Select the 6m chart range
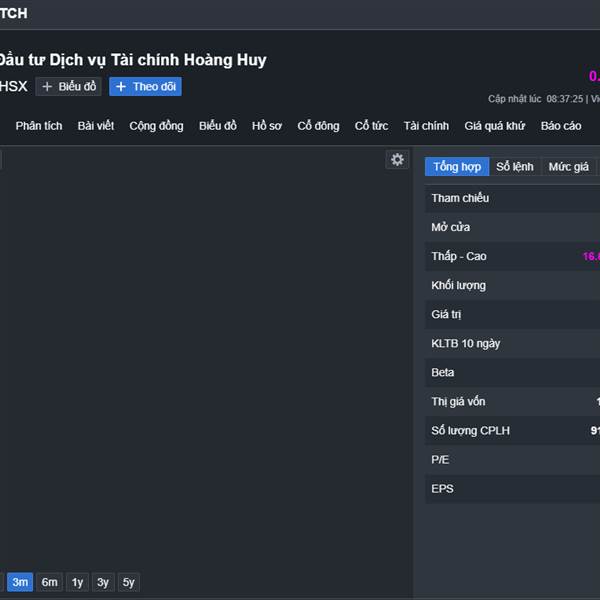 coord(49,582)
